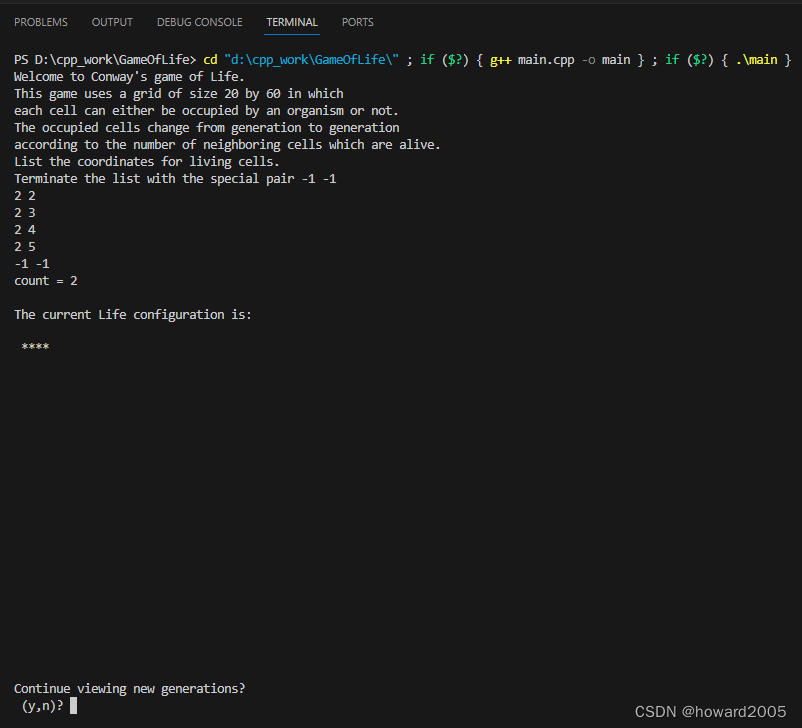
Task: Click the g++ command in terminal
Action: click(501, 60)
